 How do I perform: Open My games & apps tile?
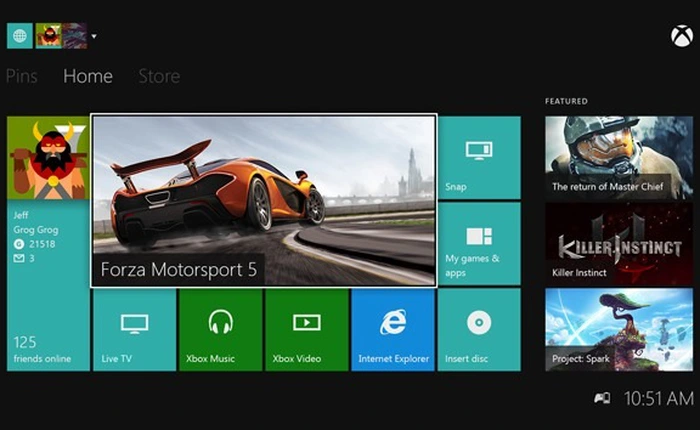(x=479, y=244)
